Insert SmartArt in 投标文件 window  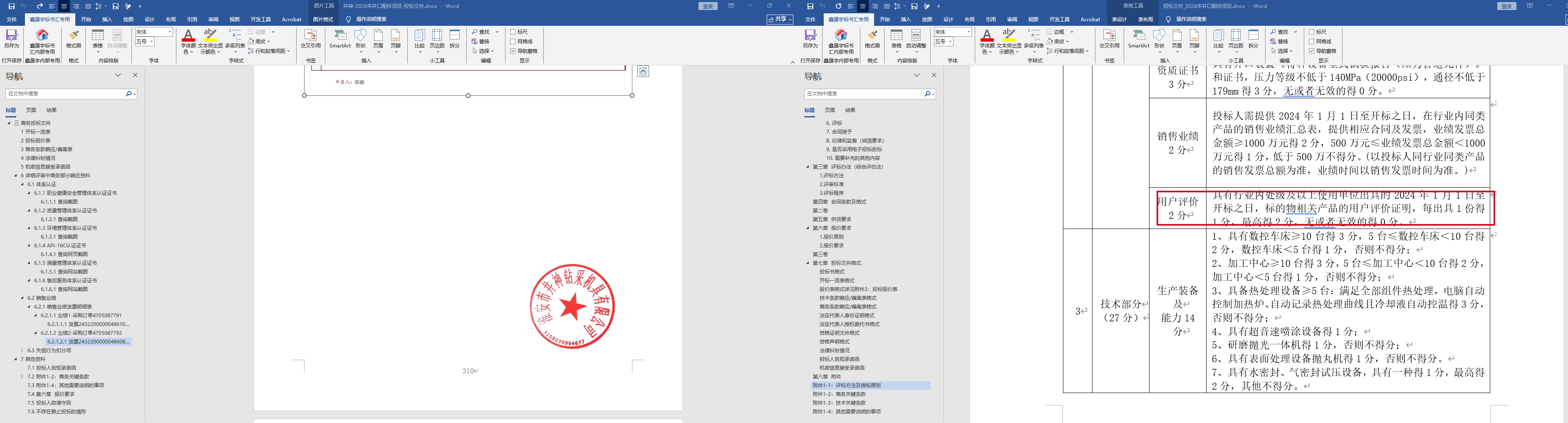click(339, 38)
